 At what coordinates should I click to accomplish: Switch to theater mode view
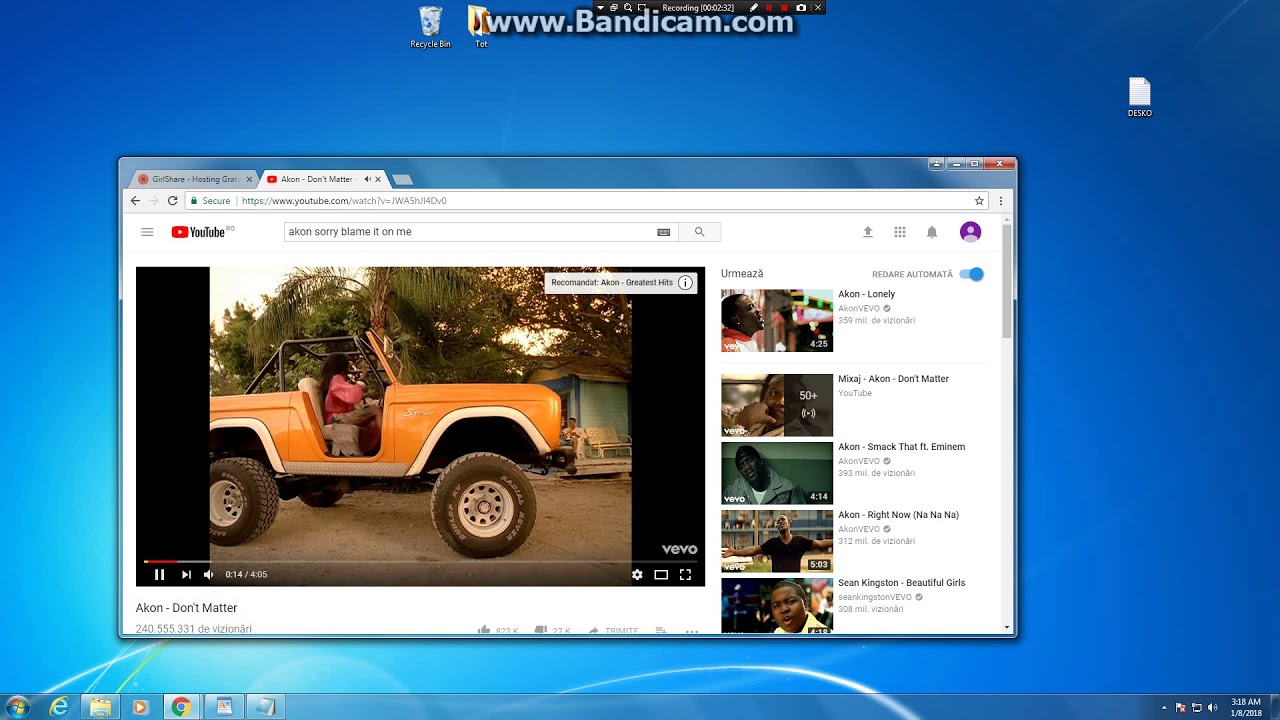coord(661,575)
